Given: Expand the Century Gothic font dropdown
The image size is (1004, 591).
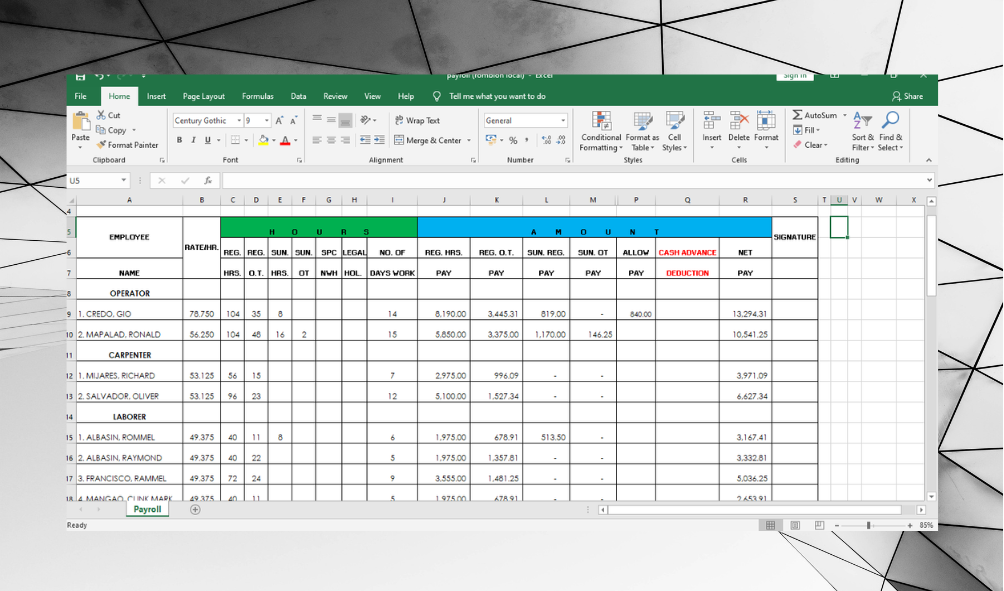Looking at the screenshot, I should (x=239, y=120).
